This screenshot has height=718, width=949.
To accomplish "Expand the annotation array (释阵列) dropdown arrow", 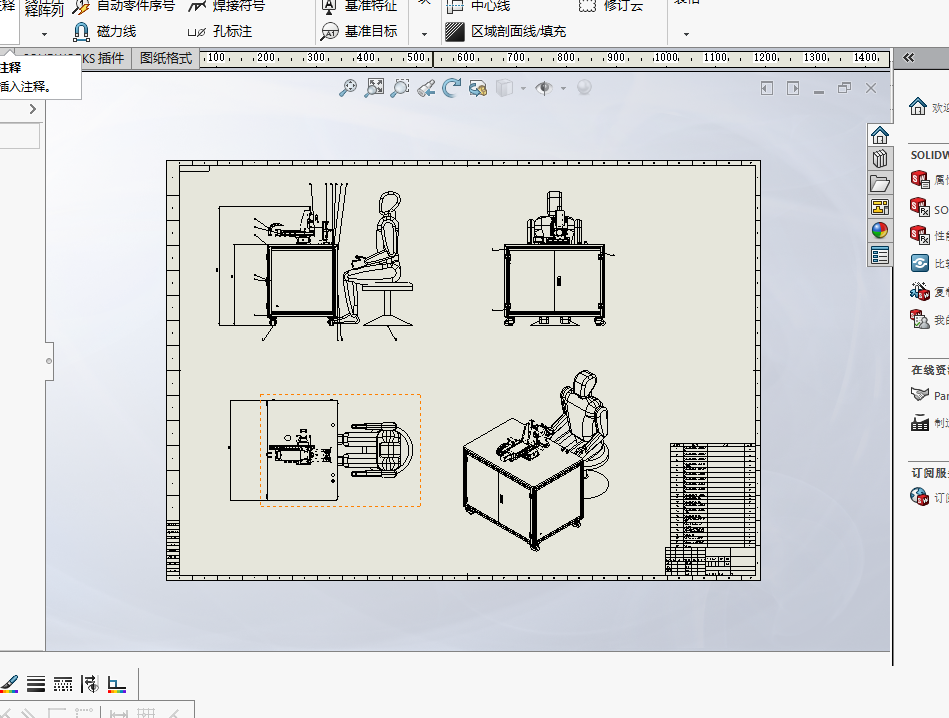I will (44, 34).
